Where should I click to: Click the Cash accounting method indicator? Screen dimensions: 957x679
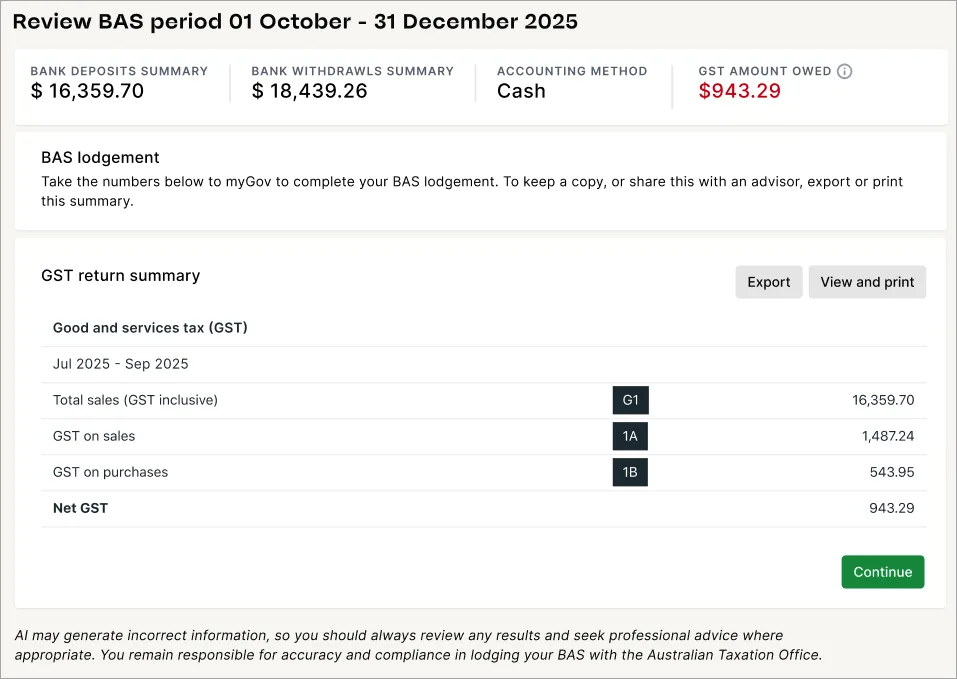coord(521,90)
